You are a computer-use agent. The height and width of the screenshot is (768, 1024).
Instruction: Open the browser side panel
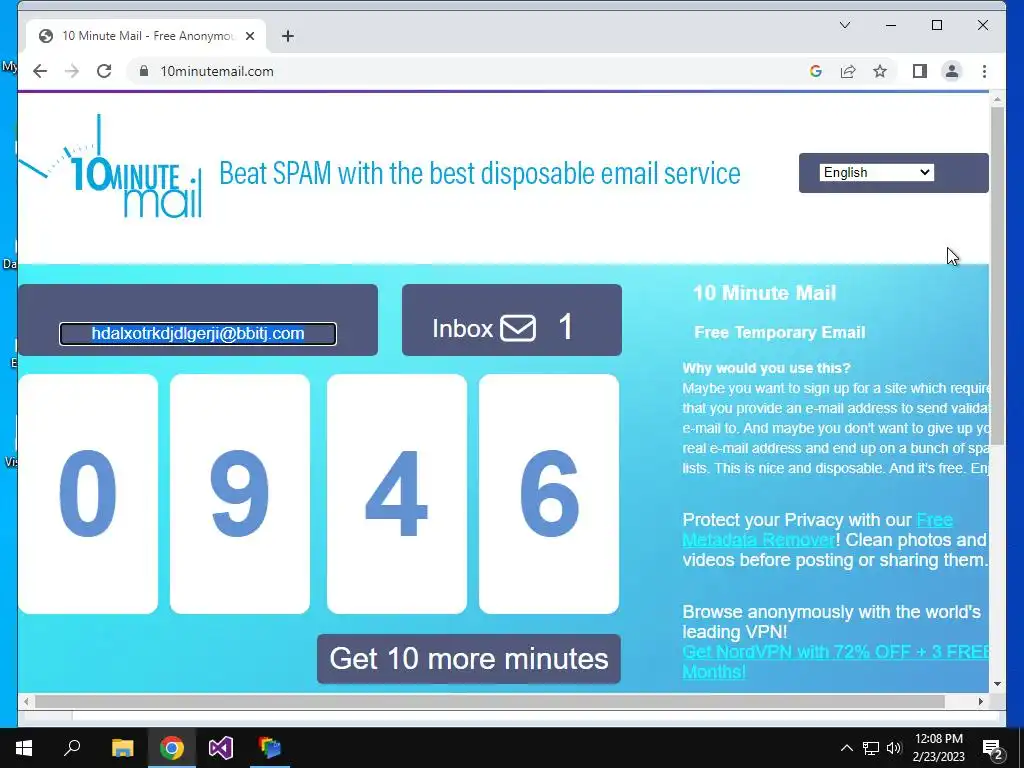tap(920, 71)
